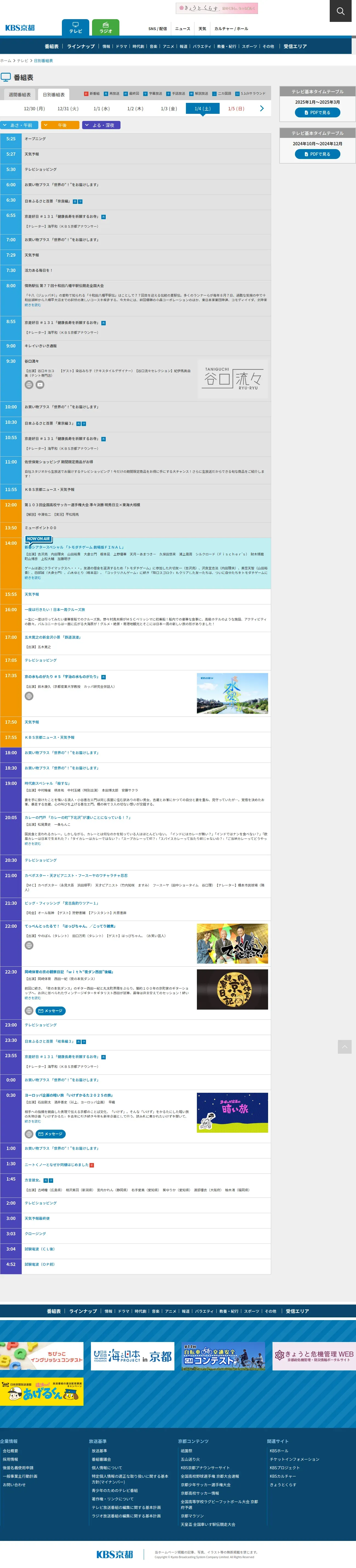Open ニュース in the header menu
Viewport: 356px width, 1568px height.
[x=182, y=29]
